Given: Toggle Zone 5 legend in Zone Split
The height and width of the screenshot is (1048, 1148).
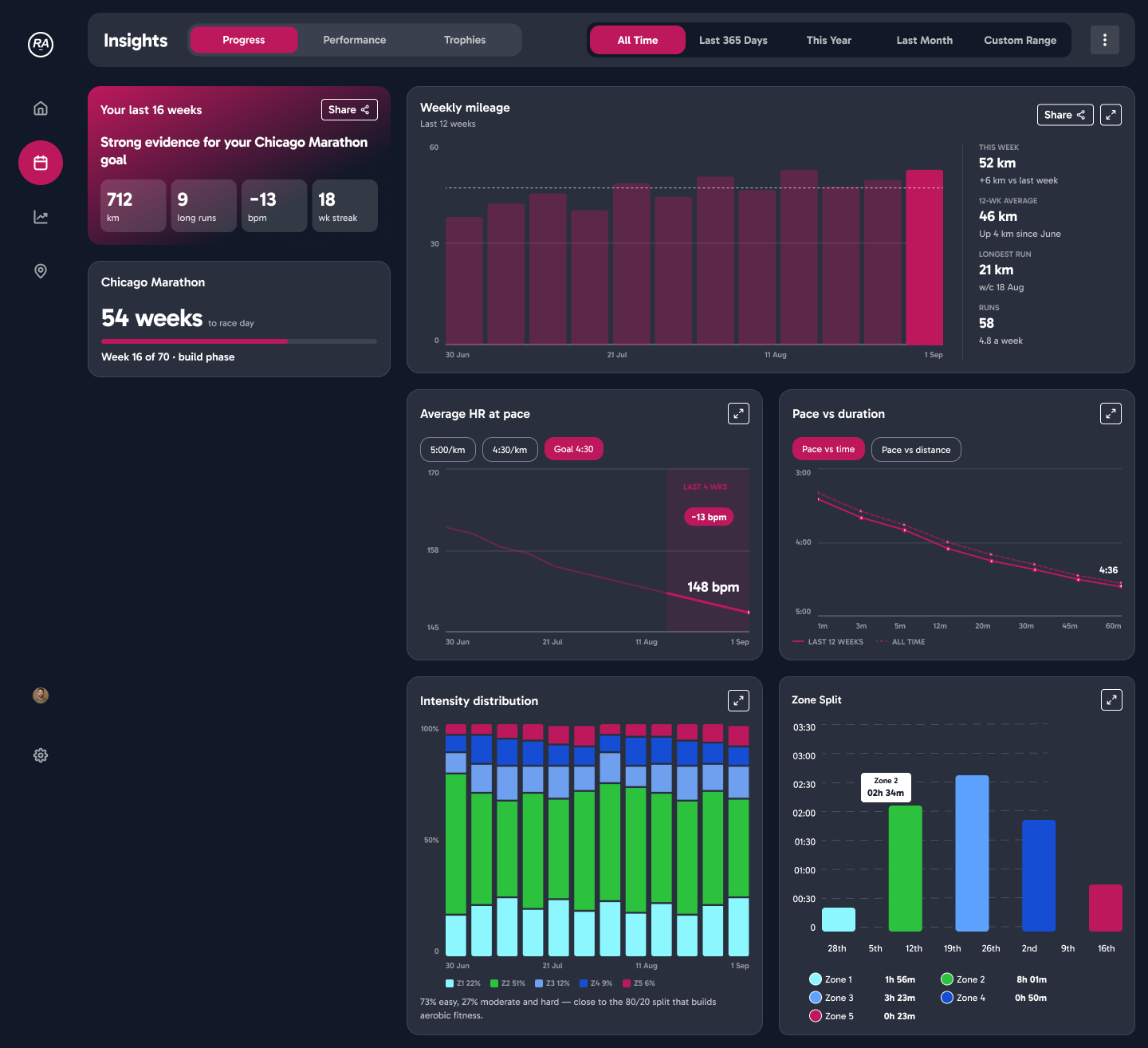Looking at the screenshot, I should pos(832,1016).
